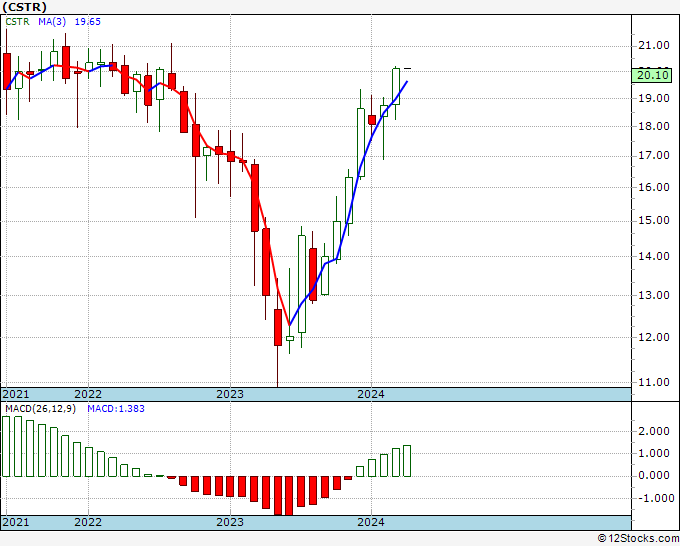This screenshot has height=546, width=680.
Task: Click 2024 on the price chart timeline
Action: (371, 394)
